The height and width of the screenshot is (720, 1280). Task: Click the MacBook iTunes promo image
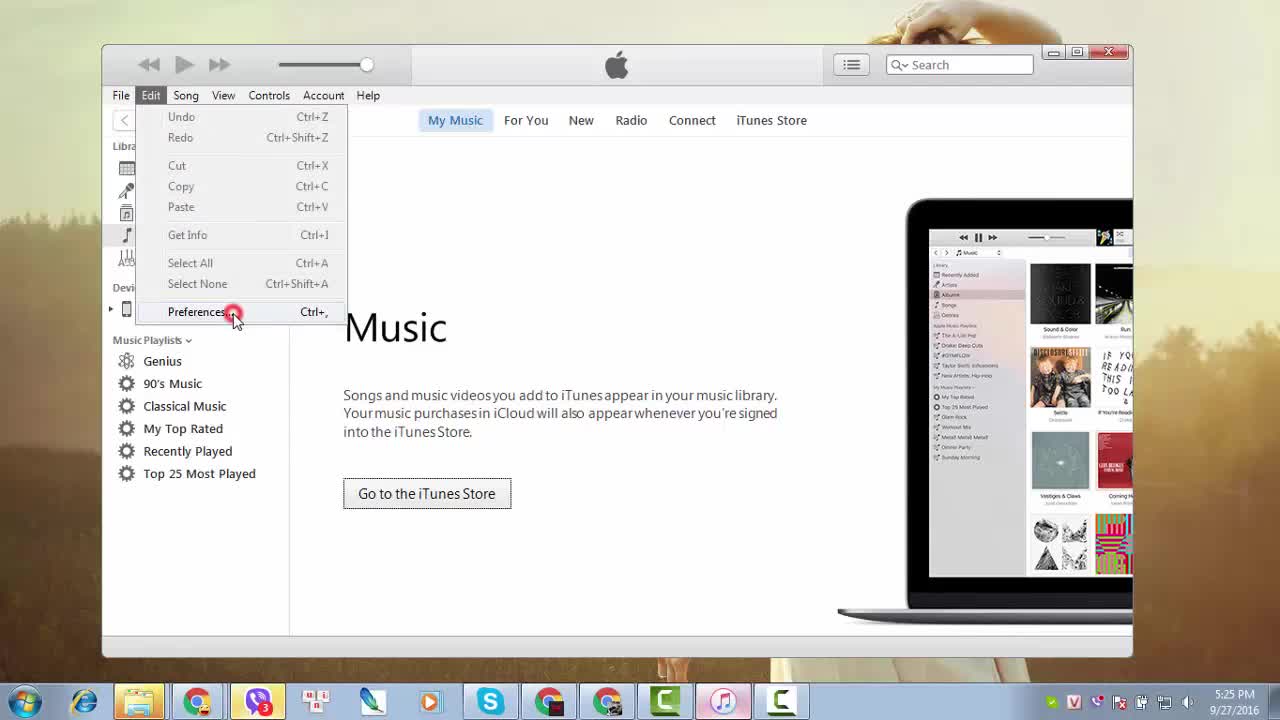[x=985, y=411]
